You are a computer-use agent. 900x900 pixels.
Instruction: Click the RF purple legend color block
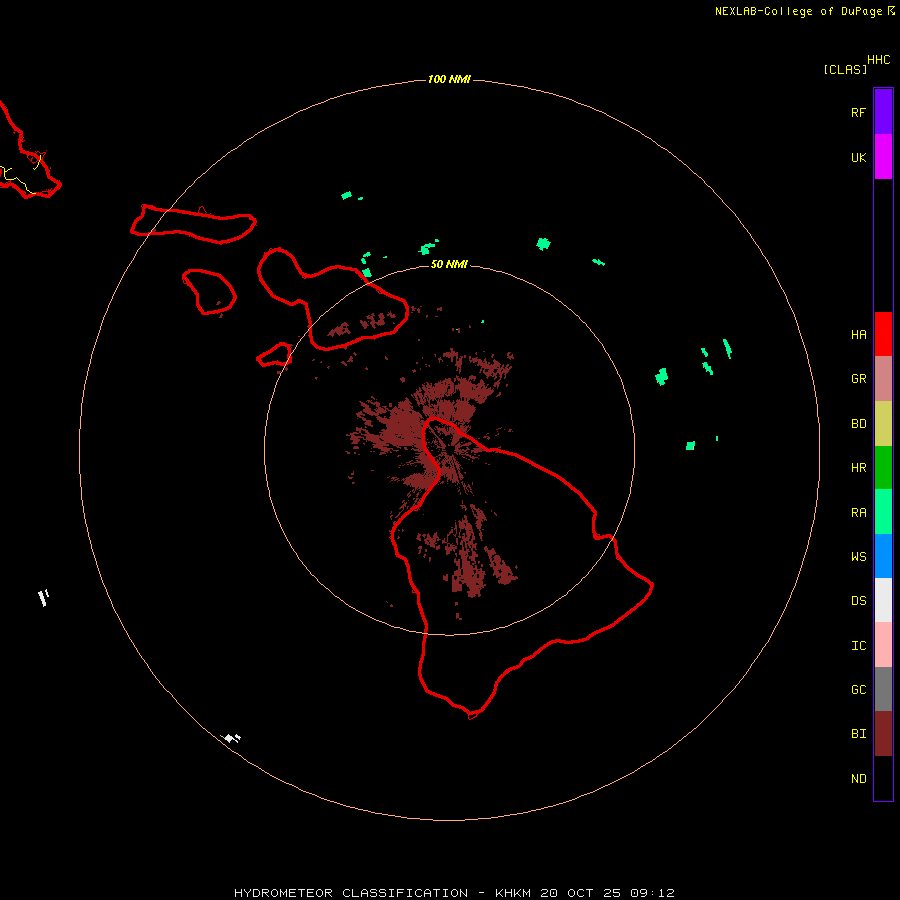[x=883, y=112]
